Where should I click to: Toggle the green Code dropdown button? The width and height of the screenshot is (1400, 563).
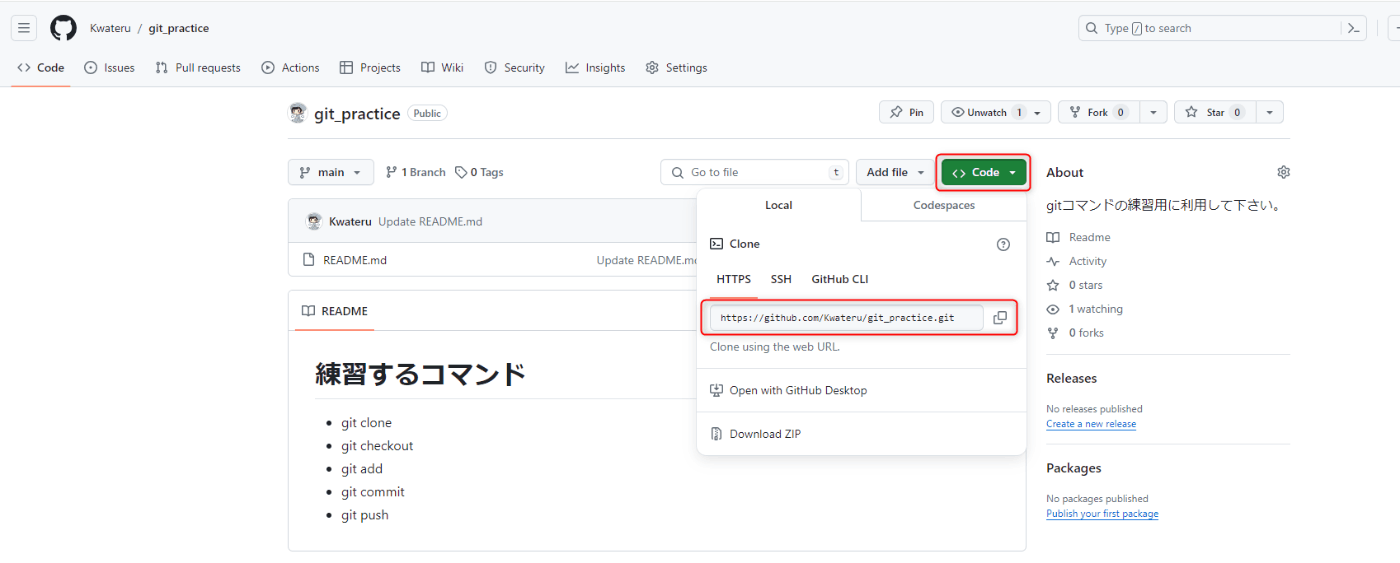click(x=984, y=172)
